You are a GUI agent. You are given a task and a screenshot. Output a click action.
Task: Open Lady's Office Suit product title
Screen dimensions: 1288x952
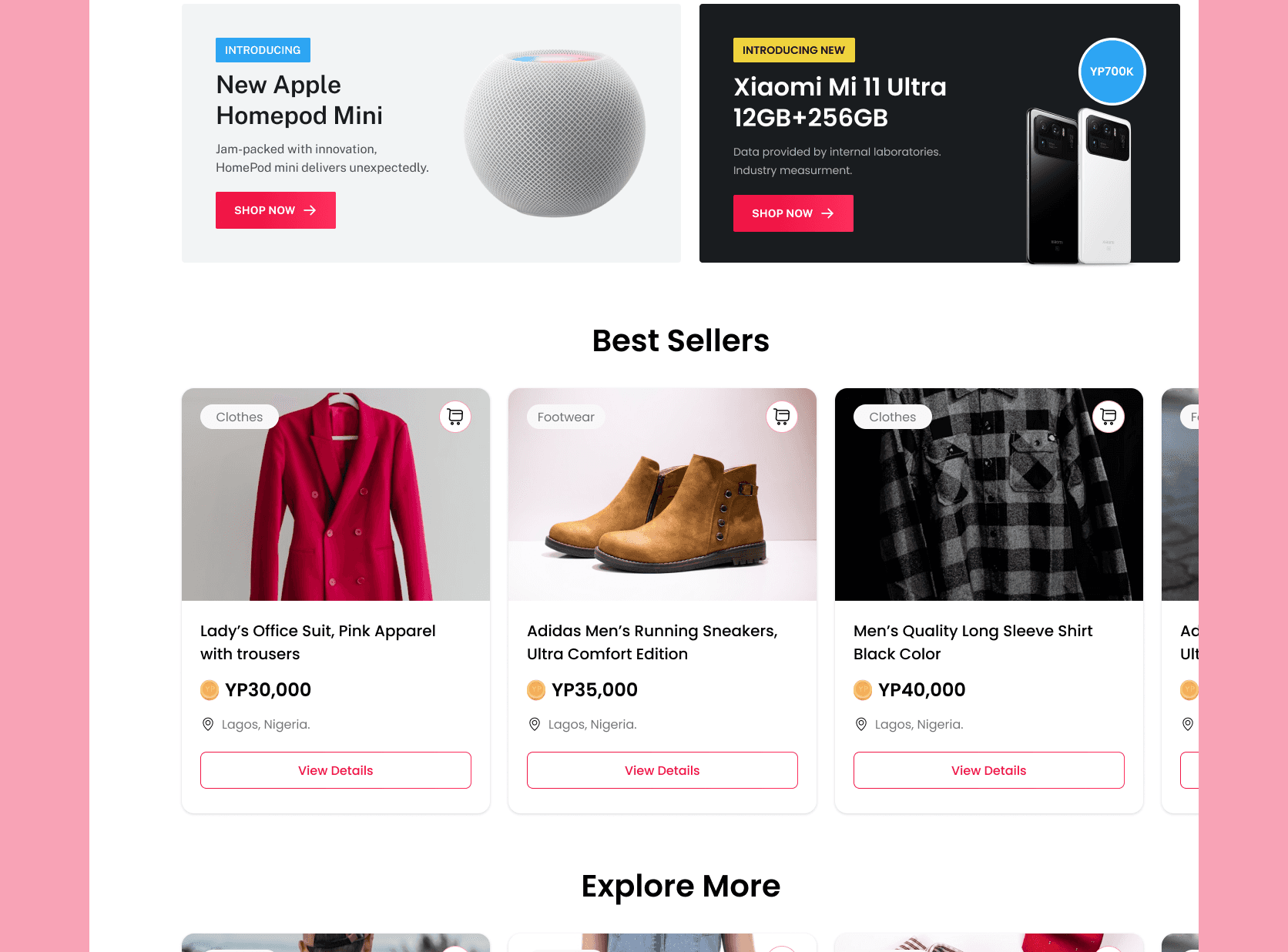pyautogui.click(x=318, y=642)
